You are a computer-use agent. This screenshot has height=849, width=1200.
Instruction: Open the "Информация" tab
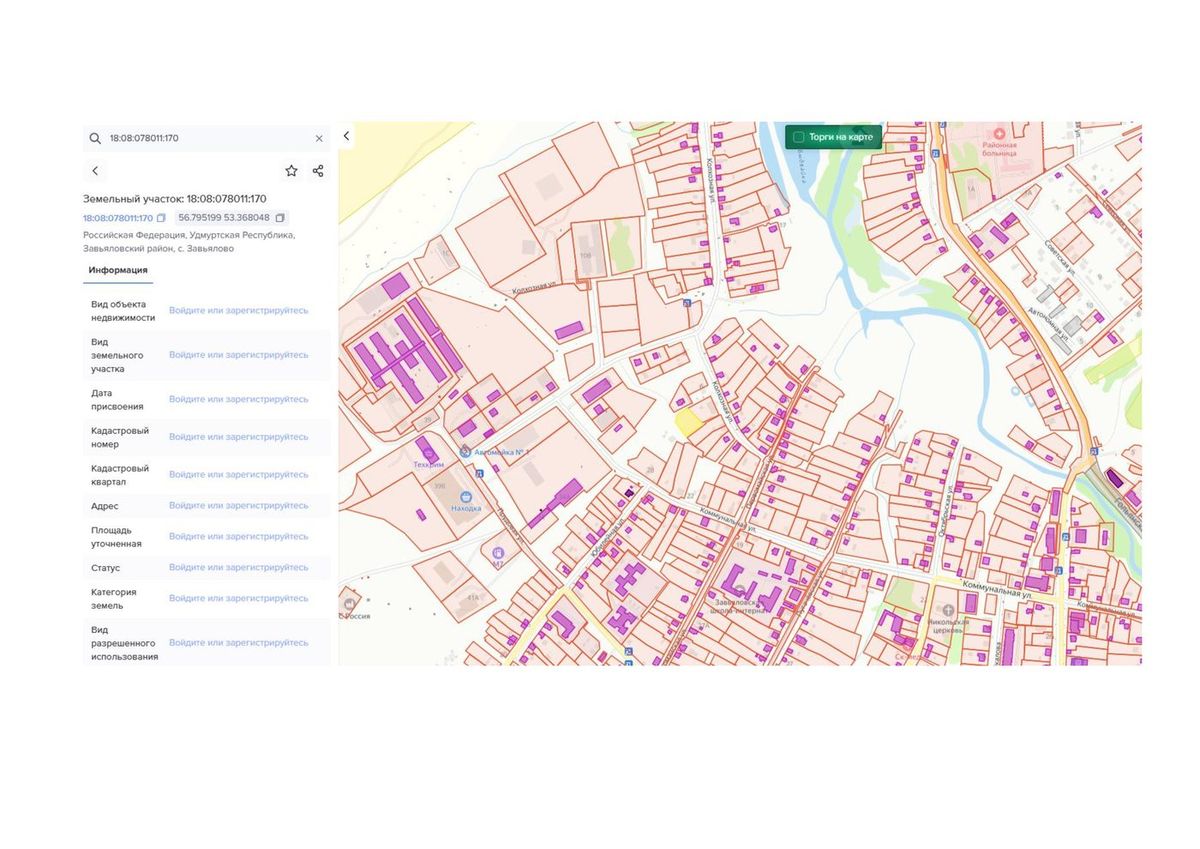point(118,270)
